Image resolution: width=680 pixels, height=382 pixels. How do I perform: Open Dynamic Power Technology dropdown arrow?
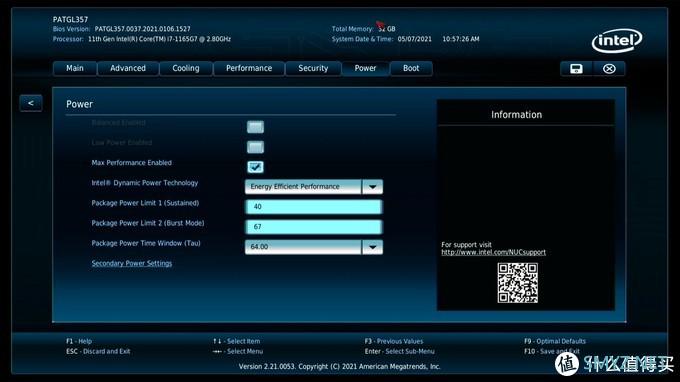[372, 187]
